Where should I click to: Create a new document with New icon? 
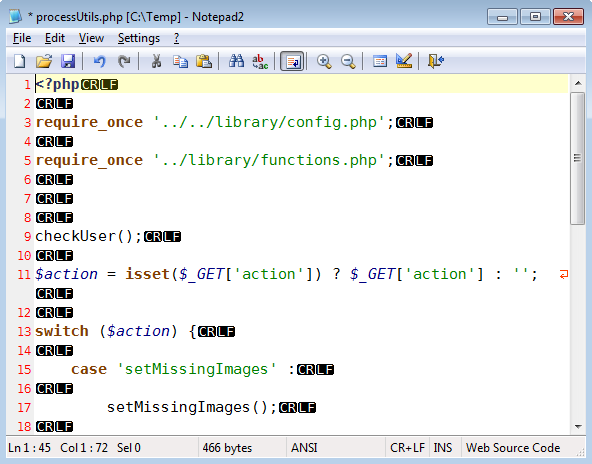[20, 61]
